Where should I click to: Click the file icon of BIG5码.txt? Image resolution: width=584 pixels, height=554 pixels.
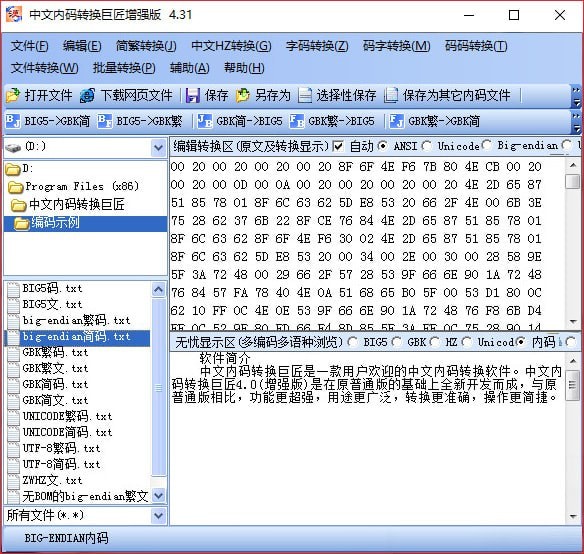tap(13, 289)
